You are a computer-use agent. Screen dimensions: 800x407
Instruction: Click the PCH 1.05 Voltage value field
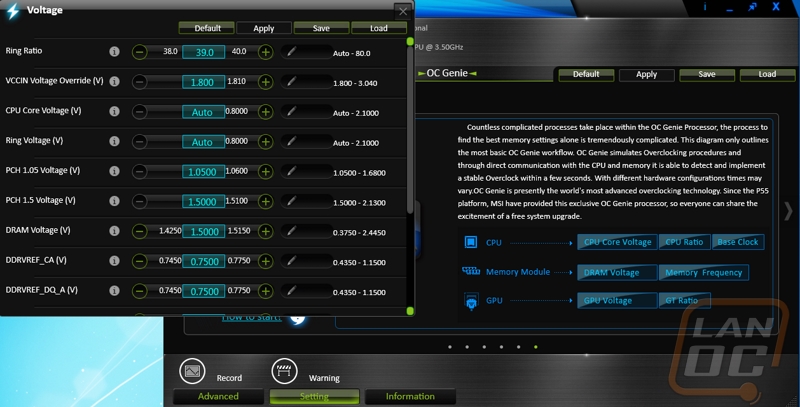point(202,171)
